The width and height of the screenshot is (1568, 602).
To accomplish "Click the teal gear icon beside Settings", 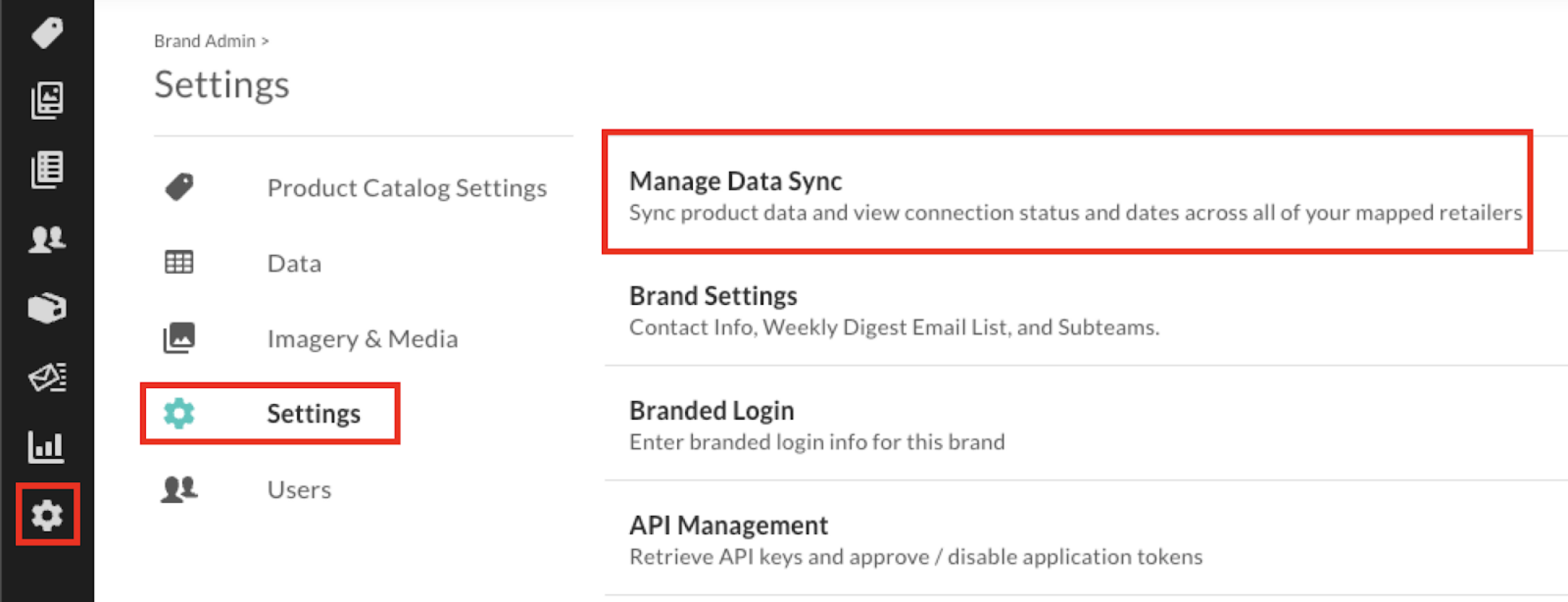I will point(179,413).
